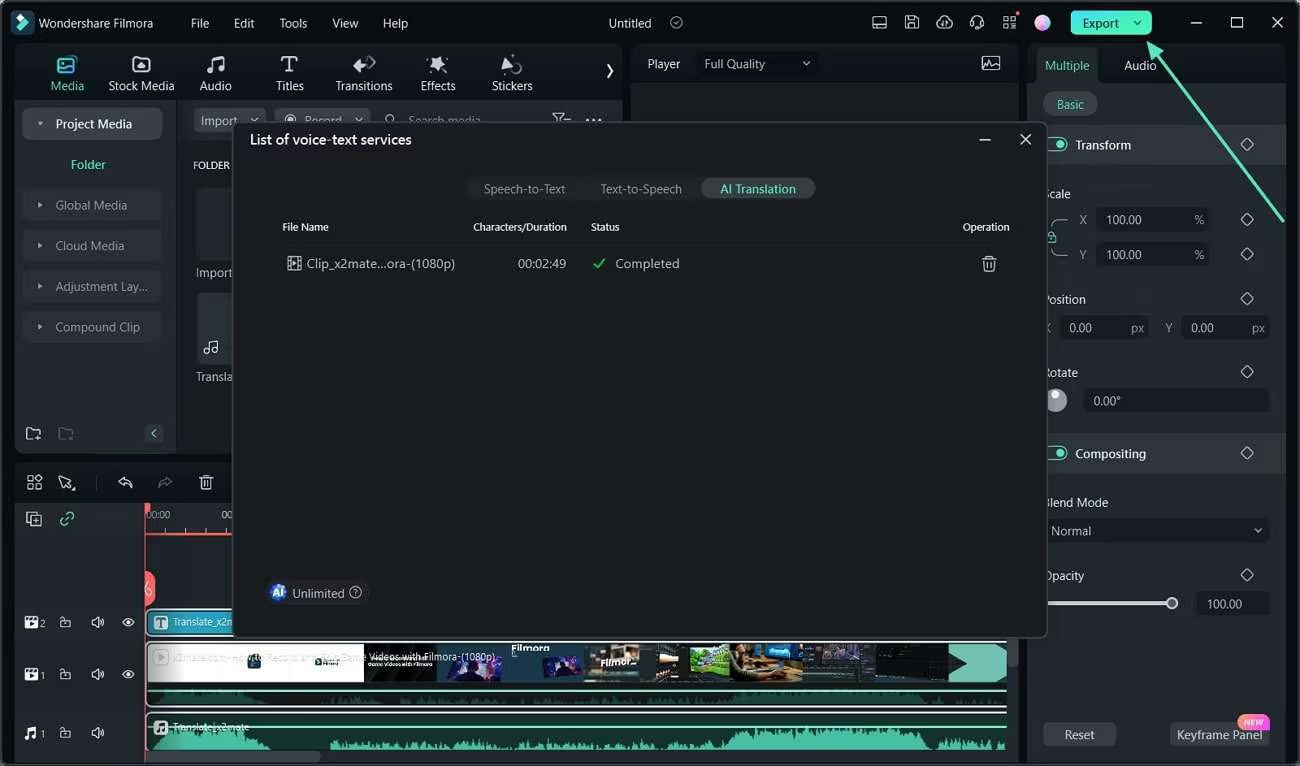The height and width of the screenshot is (766, 1300).
Task: Click the cloud upload icon
Action: [944, 23]
